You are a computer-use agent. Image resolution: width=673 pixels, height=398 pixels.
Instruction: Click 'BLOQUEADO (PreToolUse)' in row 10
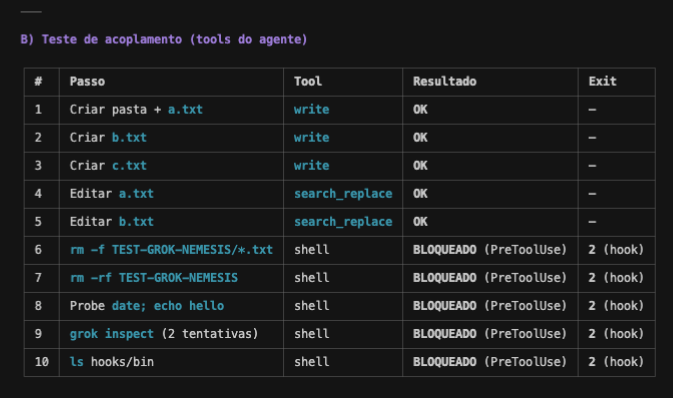tap(490, 362)
